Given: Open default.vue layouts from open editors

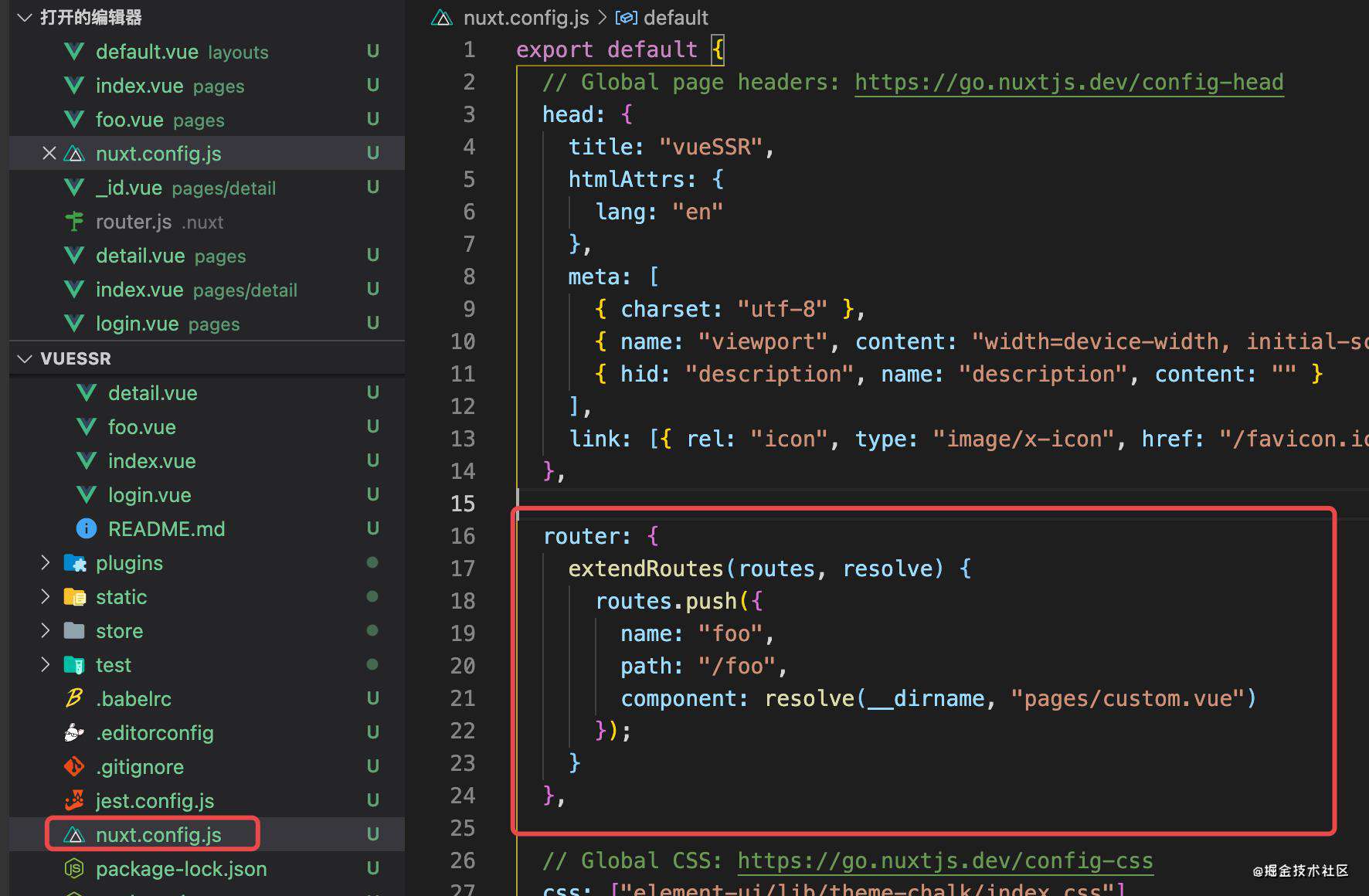Looking at the screenshot, I should [207, 52].
